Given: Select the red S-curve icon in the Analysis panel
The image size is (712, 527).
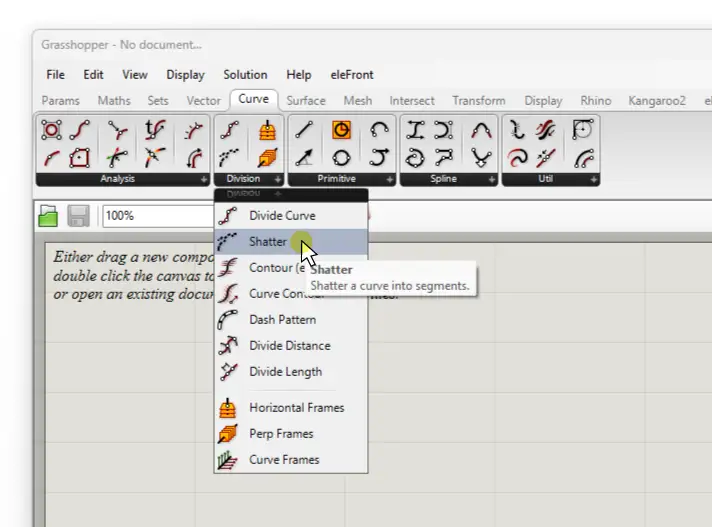Looking at the screenshot, I should click(79, 130).
